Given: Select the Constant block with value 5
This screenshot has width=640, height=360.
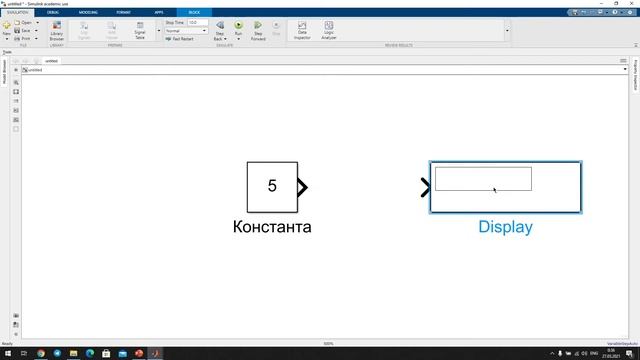Looking at the screenshot, I should tap(272, 187).
